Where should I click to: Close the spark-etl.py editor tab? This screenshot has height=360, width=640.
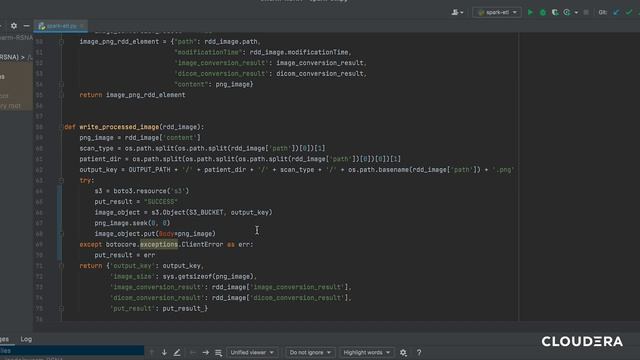pos(82,26)
